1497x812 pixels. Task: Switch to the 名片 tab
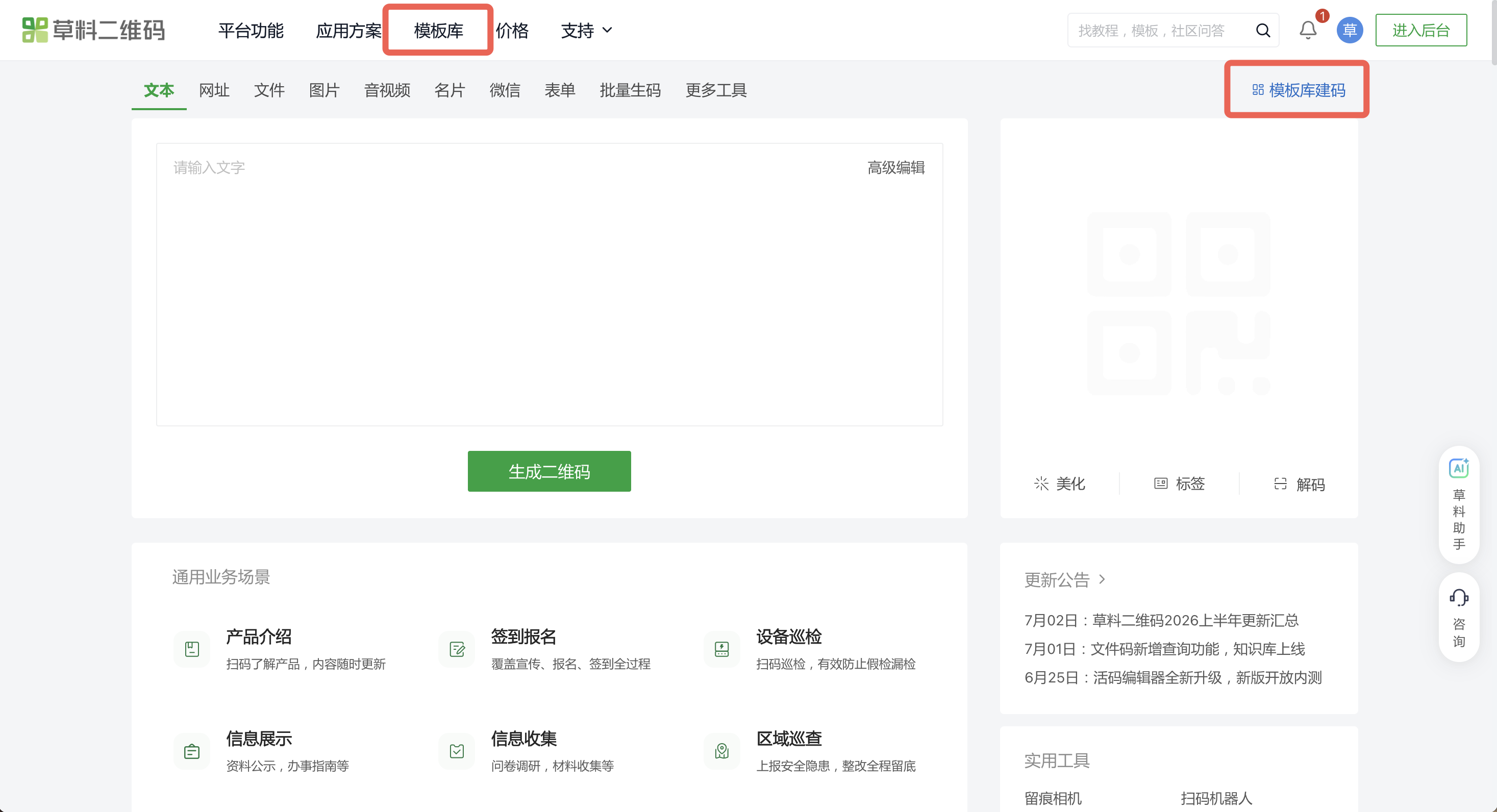click(x=450, y=90)
